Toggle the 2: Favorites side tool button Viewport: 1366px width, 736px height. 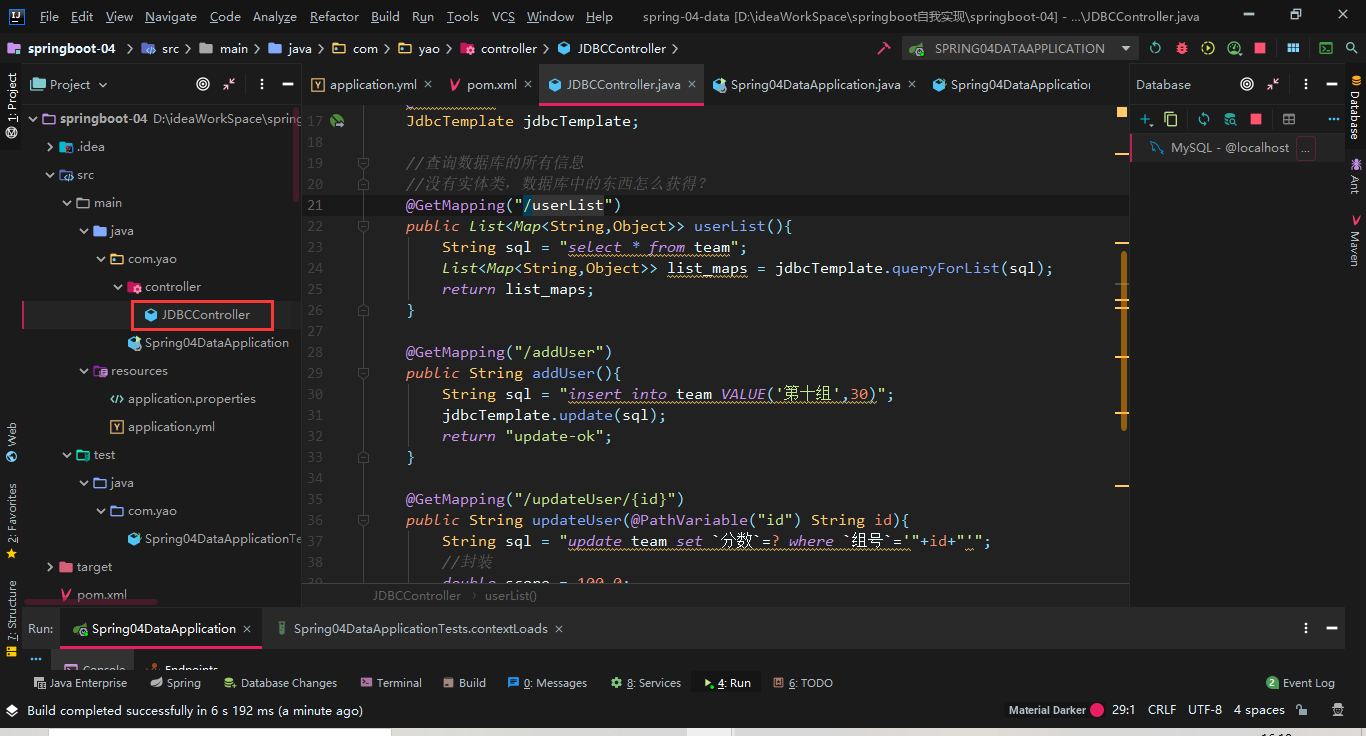pos(12,521)
